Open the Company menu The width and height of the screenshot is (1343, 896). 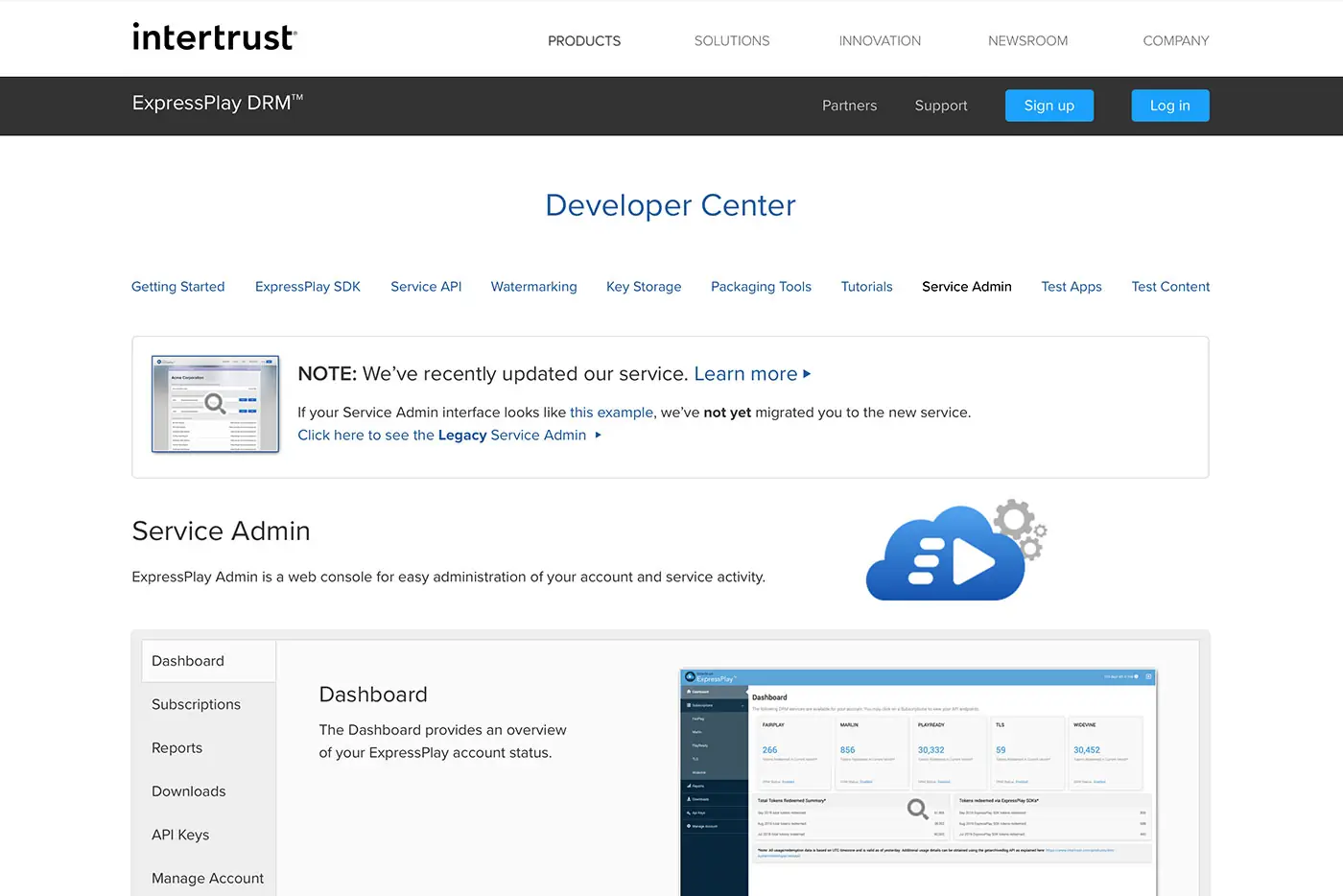[1176, 41]
